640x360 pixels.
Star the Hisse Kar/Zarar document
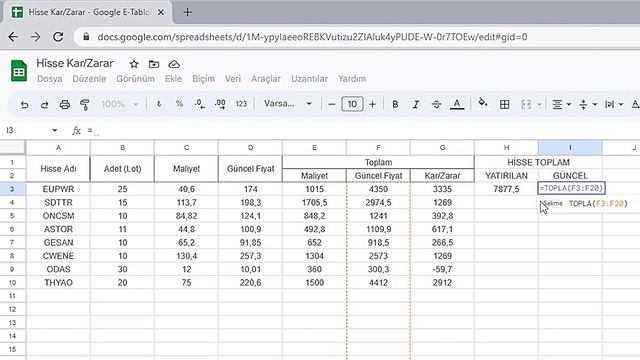[x=134, y=64]
